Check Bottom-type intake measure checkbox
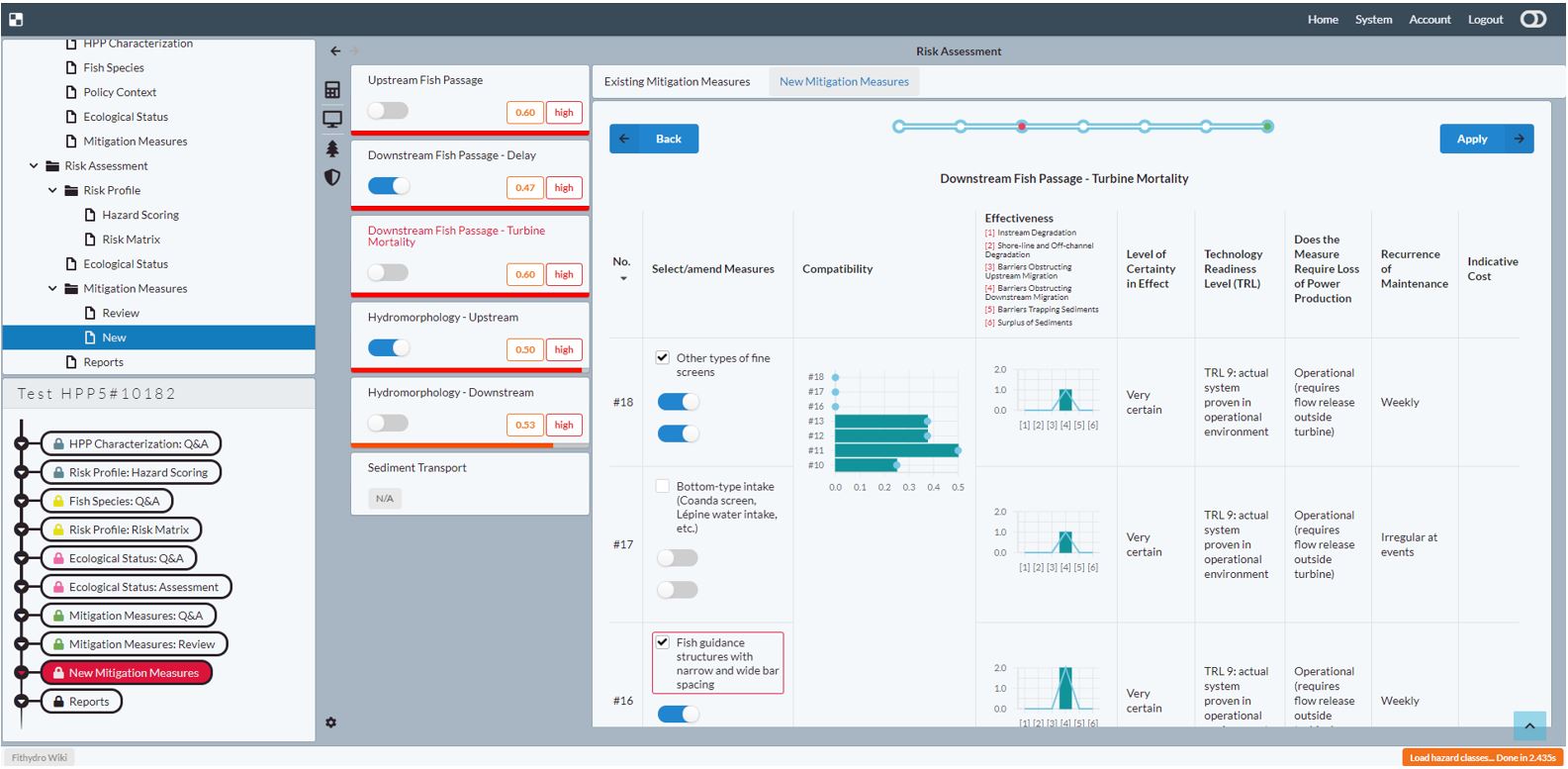1568x769 pixels. (x=663, y=486)
